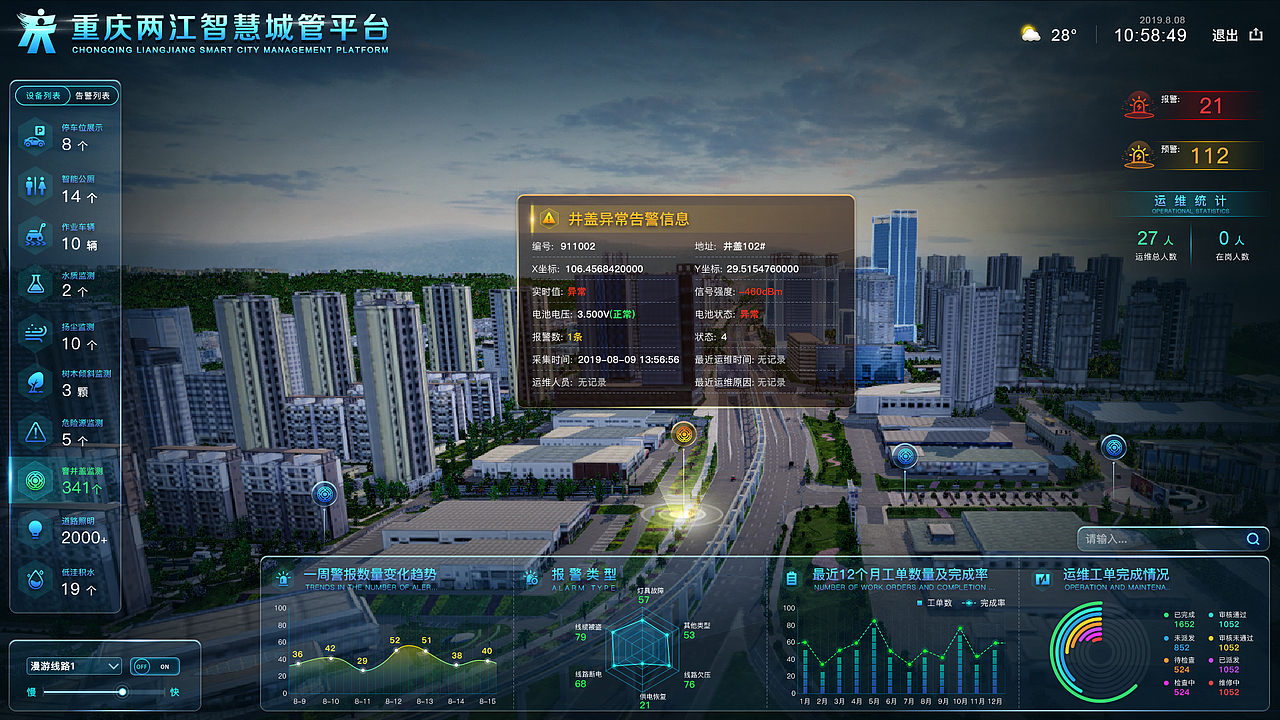
Task: Click the clock time 10:58:49
Action: tap(1150, 35)
